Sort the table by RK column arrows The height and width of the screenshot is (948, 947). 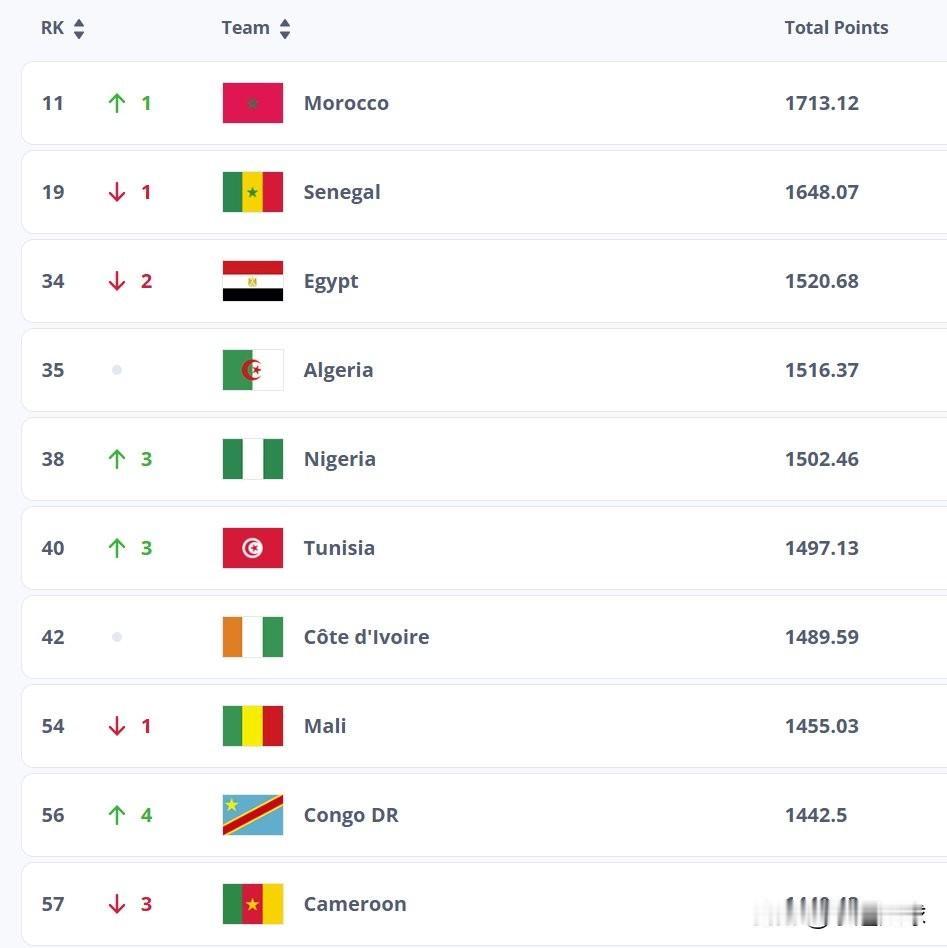tap(79, 29)
